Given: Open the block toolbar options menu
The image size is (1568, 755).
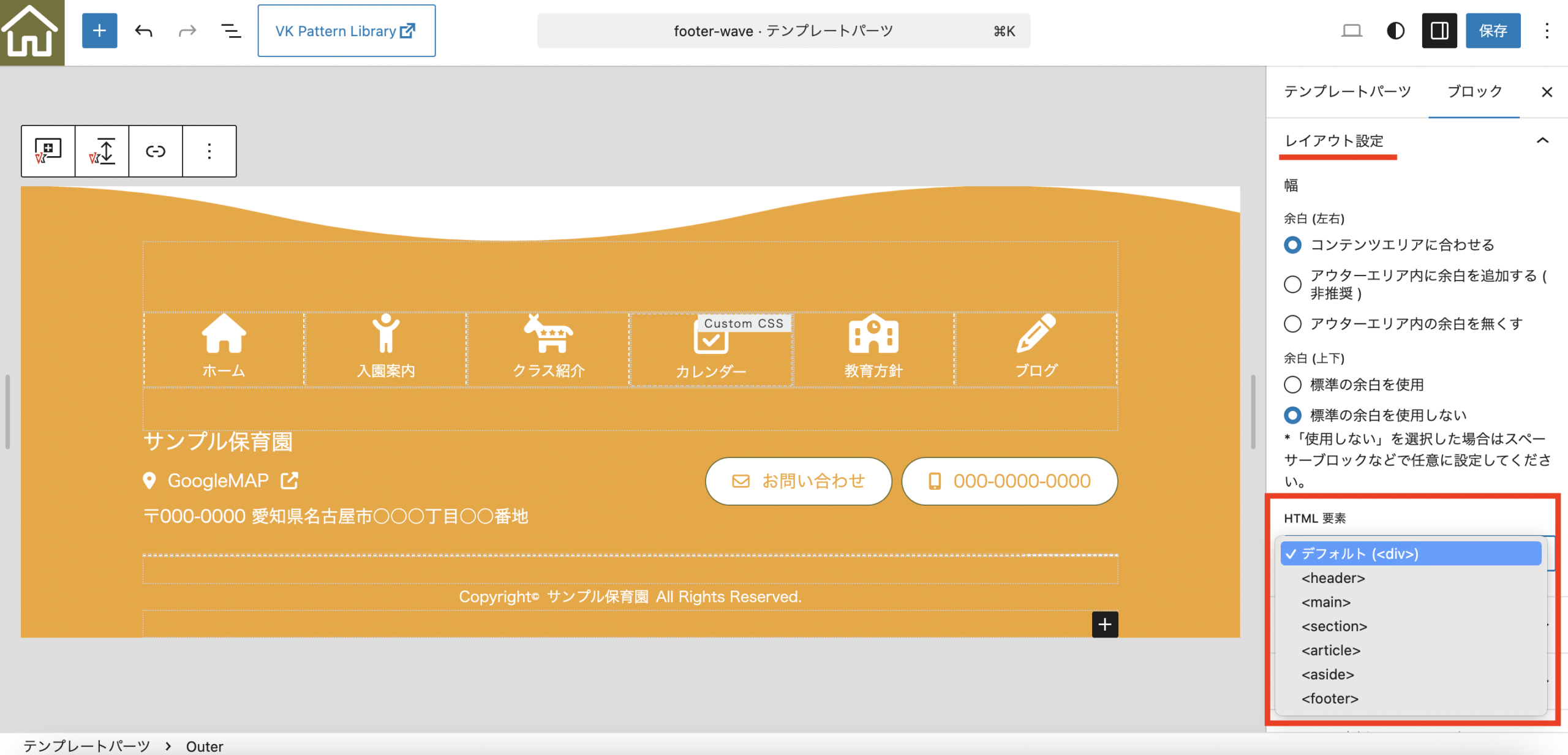Looking at the screenshot, I should [x=209, y=151].
